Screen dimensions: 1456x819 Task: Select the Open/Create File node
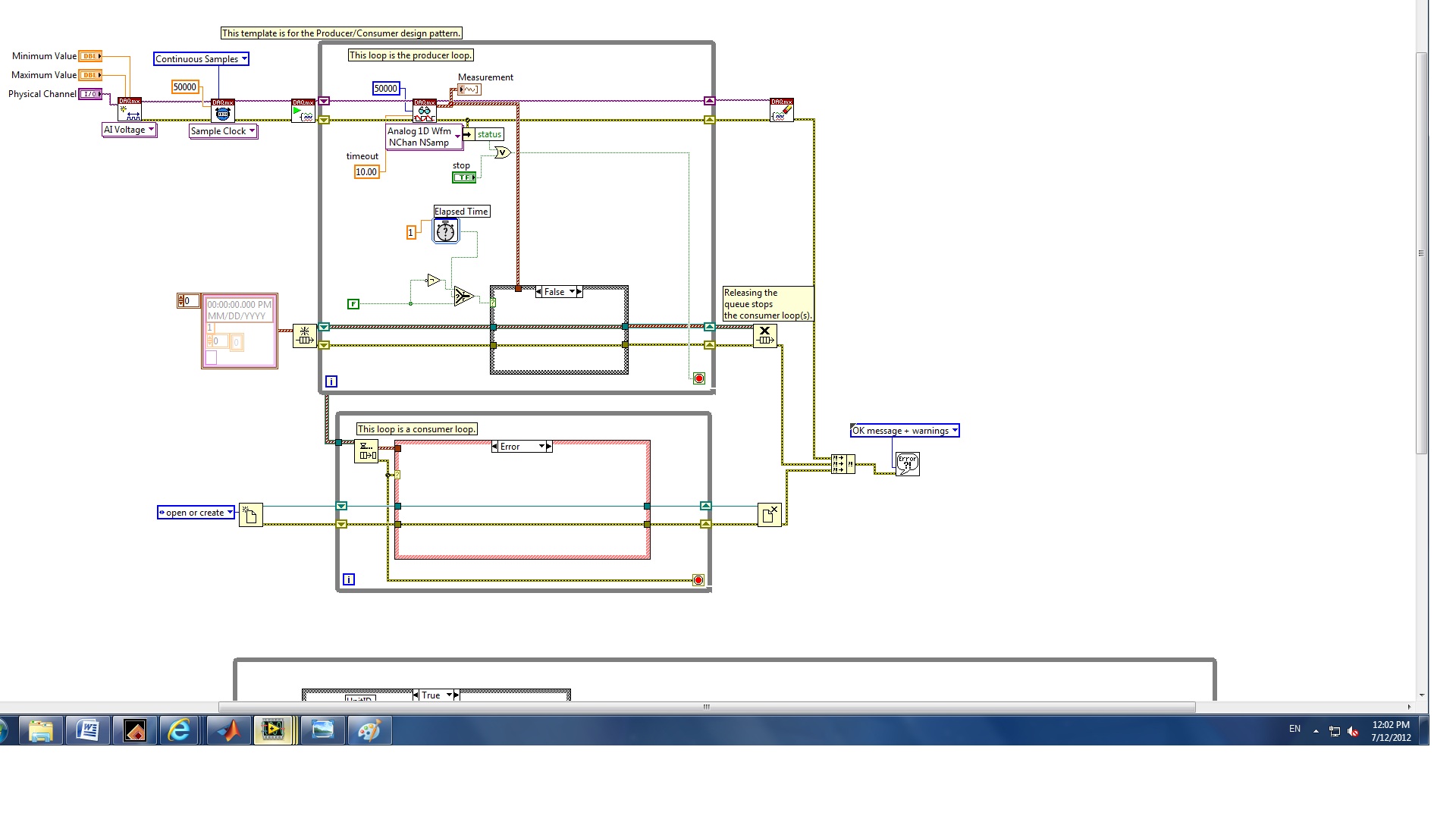point(251,515)
